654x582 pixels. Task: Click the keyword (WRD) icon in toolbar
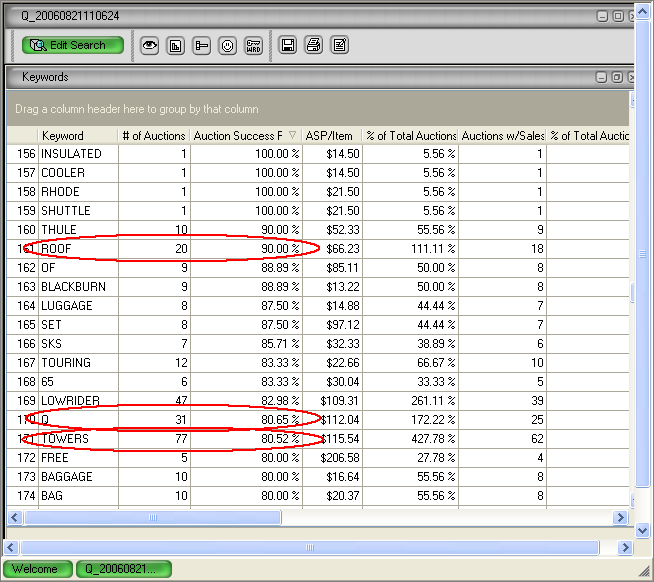tap(254, 45)
